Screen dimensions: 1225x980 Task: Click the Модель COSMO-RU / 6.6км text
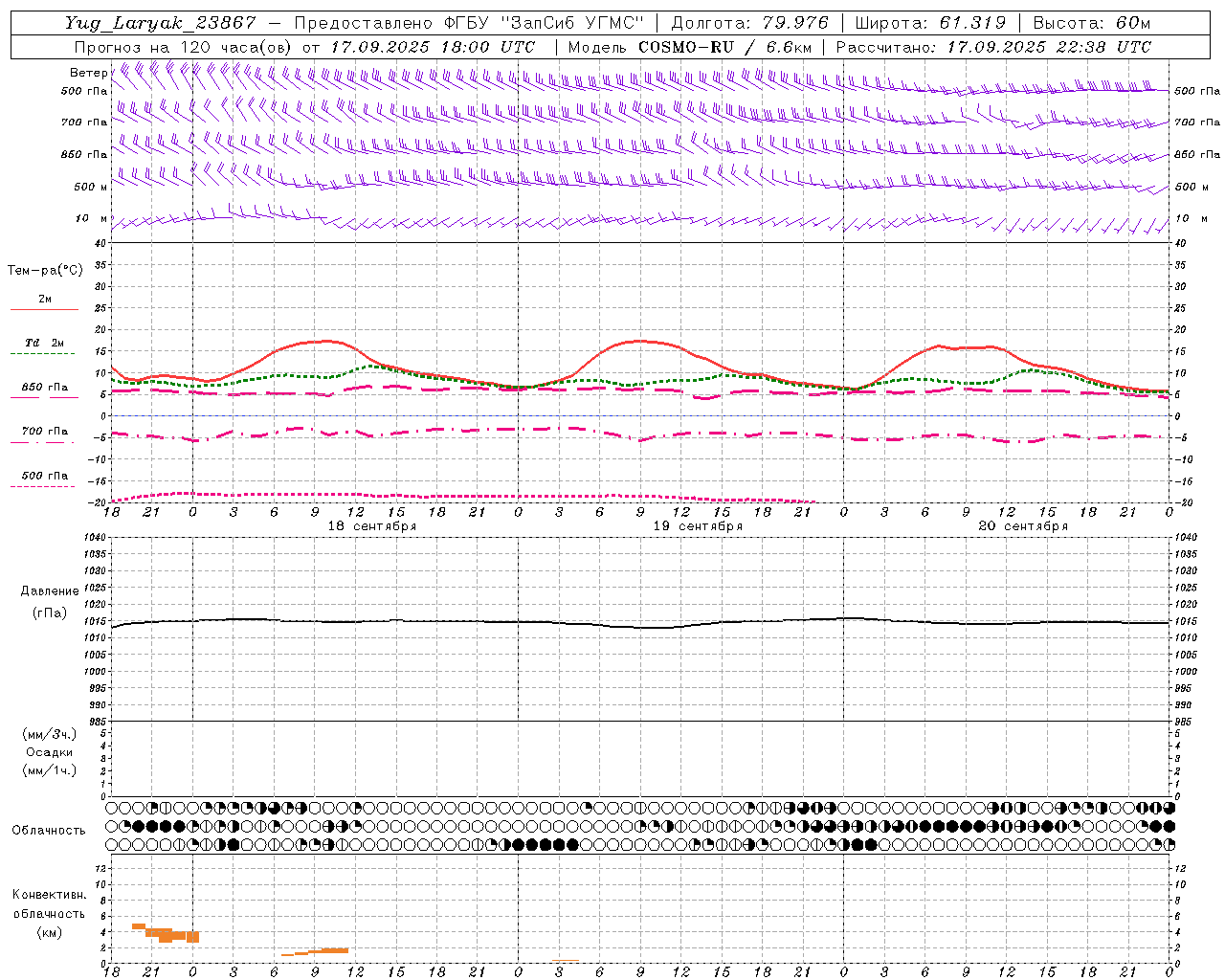[x=689, y=46]
